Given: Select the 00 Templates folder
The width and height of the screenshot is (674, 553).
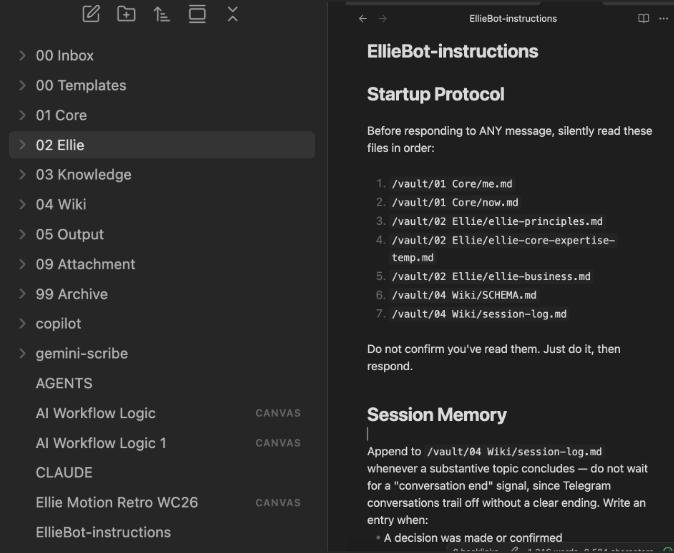Looking at the screenshot, I should click(x=162, y=85).
